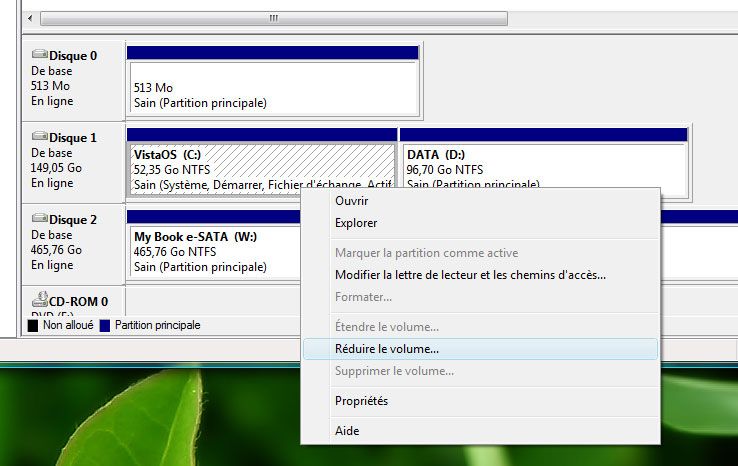
Task: Click the Disque 0 drive icon
Action: (39, 56)
